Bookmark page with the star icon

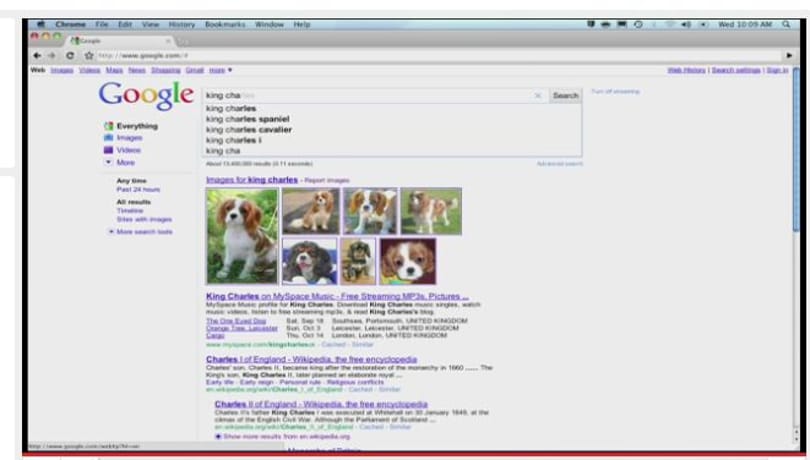click(x=89, y=55)
